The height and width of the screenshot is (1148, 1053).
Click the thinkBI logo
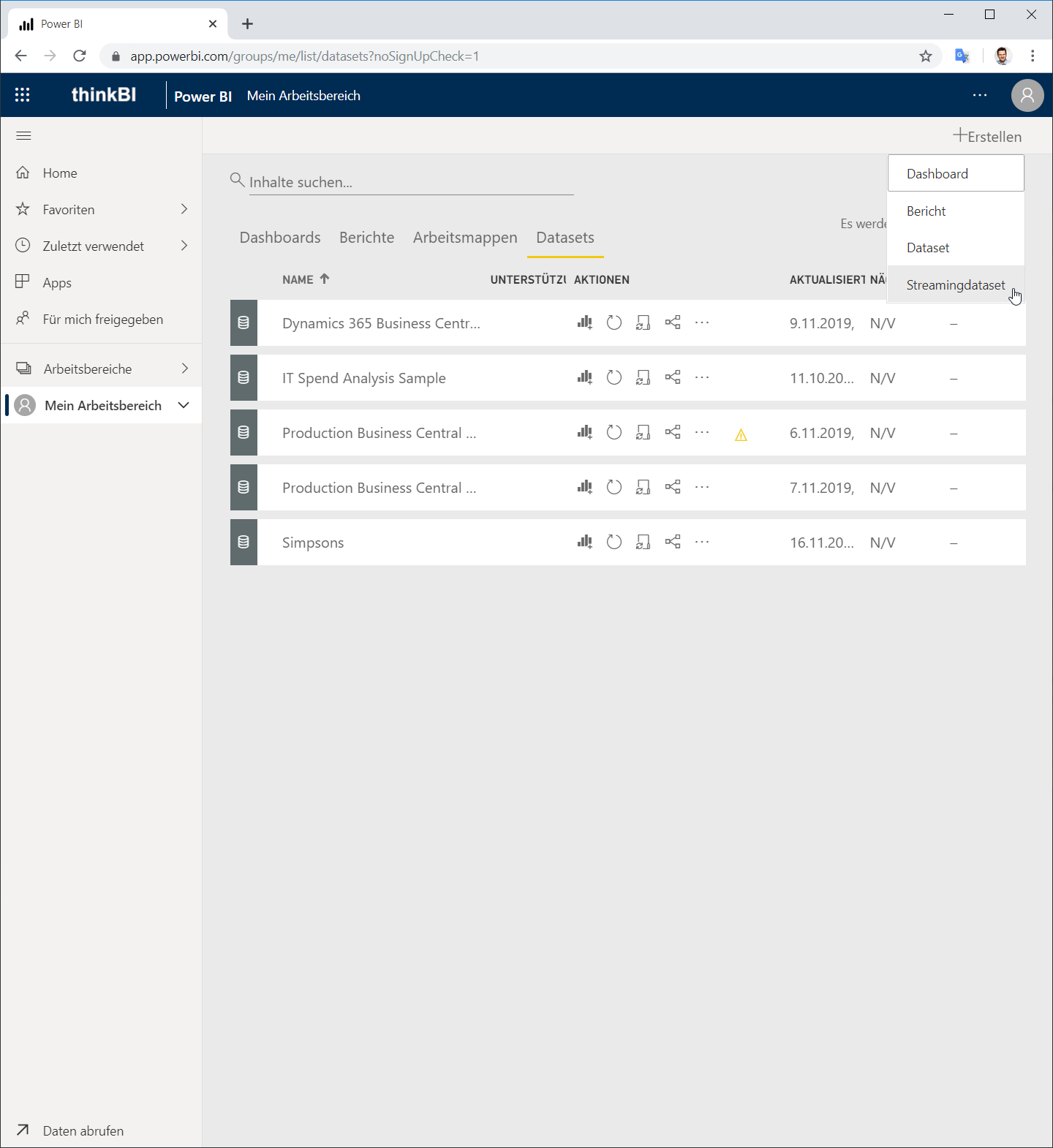click(104, 94)
